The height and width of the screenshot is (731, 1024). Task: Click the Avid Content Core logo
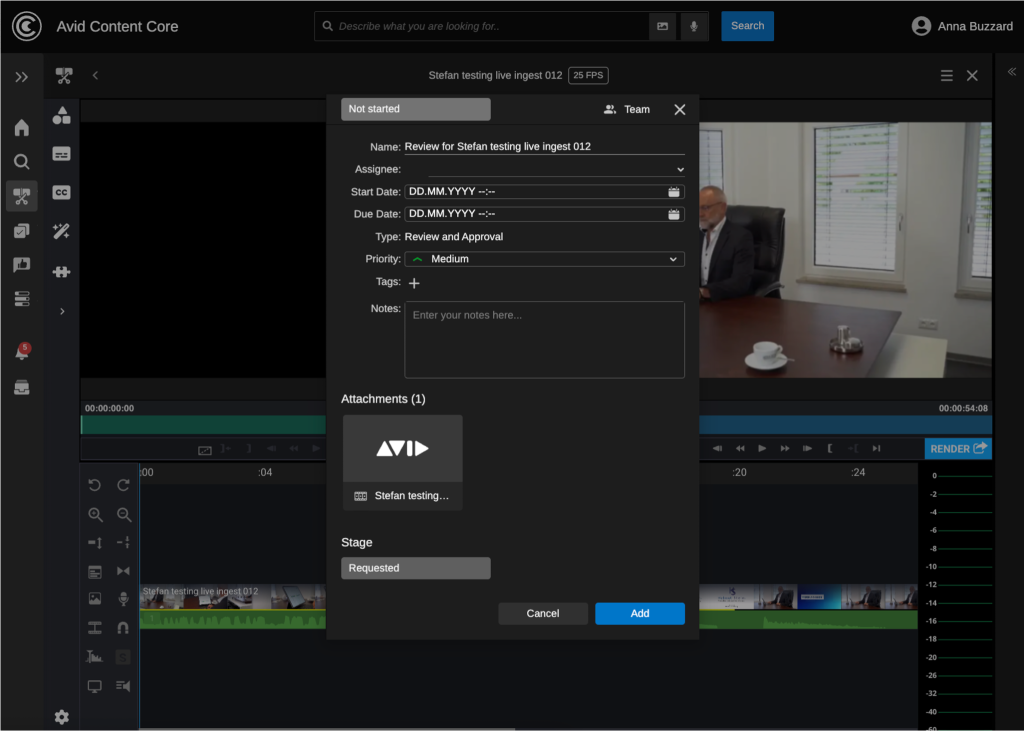pos(27,26)
